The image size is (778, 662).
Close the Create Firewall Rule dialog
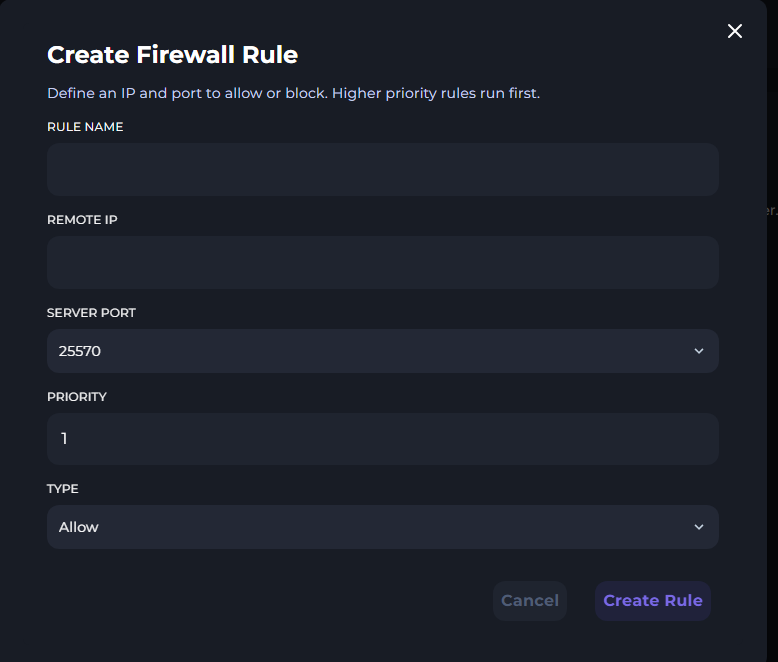[735, 31]
